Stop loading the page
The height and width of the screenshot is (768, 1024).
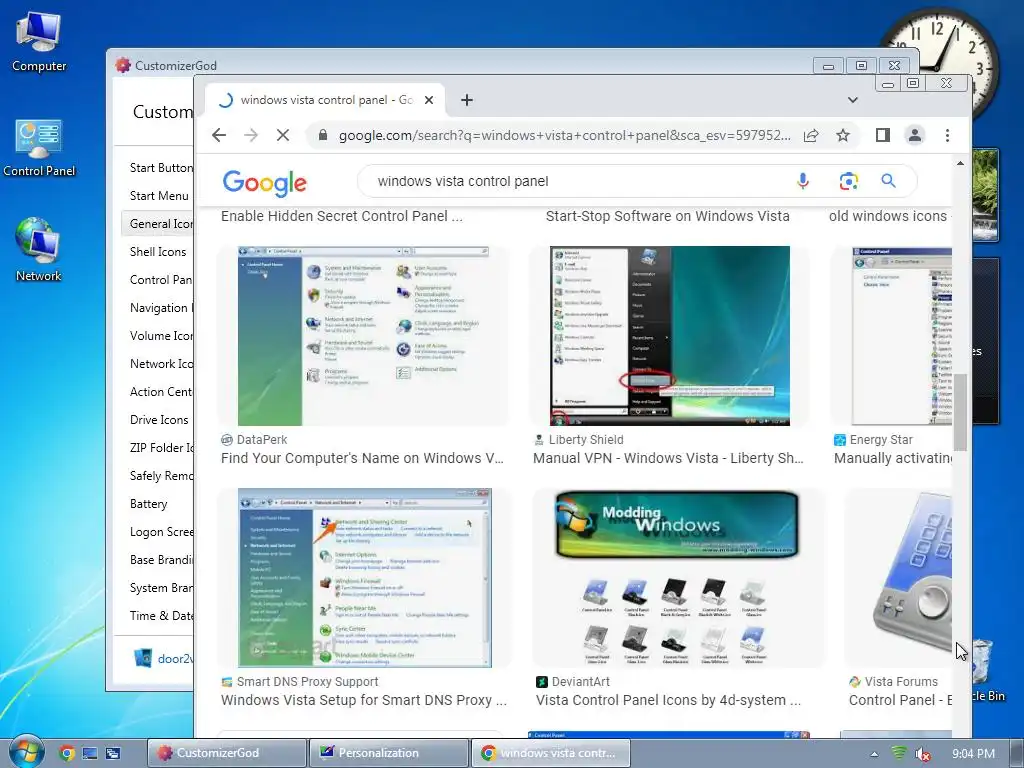coord(283,135)
